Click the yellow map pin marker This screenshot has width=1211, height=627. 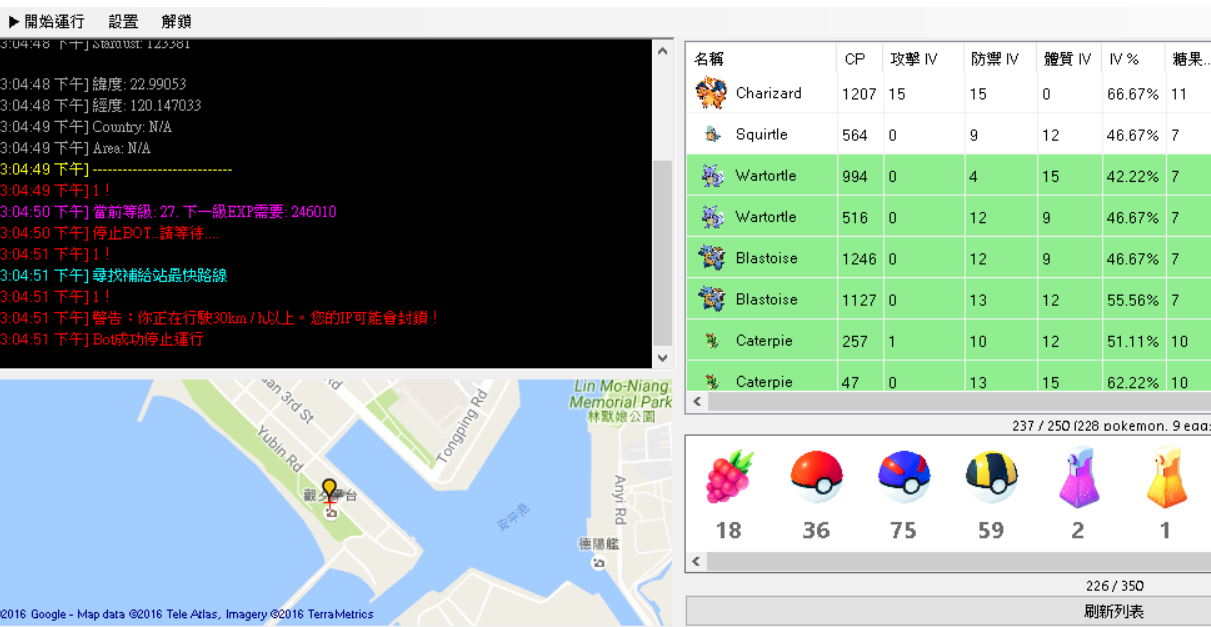(329, 490)
